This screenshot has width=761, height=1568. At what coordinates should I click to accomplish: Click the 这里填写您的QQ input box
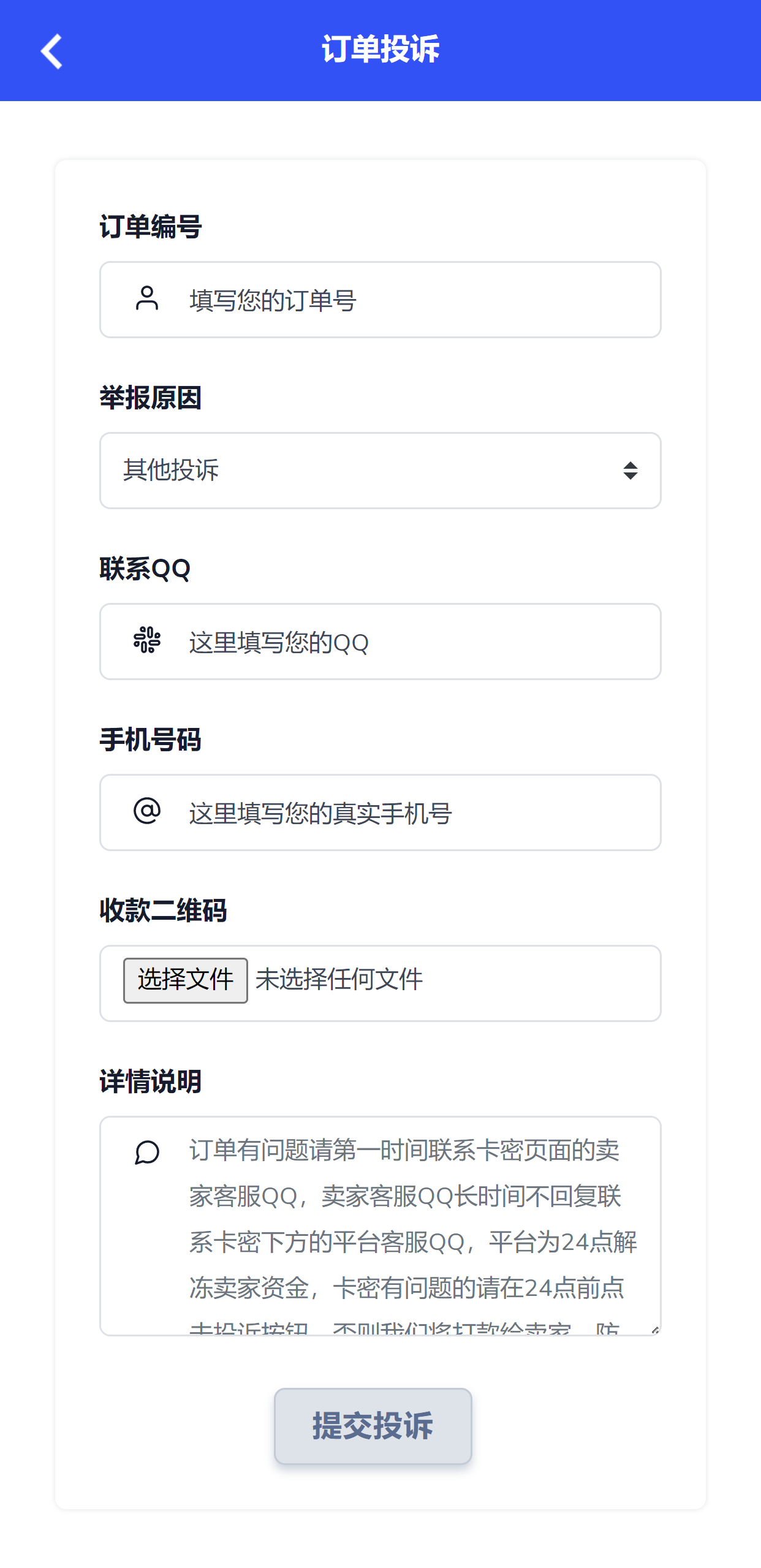click(x=380, y=641)
